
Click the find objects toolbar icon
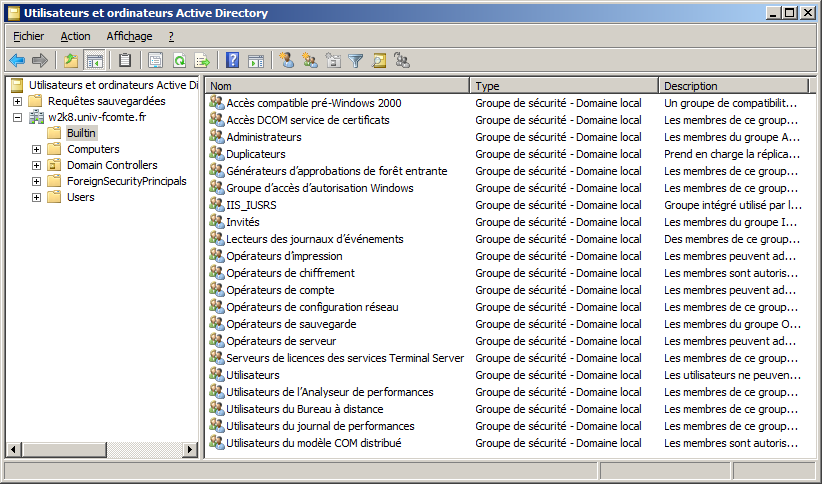379,61
